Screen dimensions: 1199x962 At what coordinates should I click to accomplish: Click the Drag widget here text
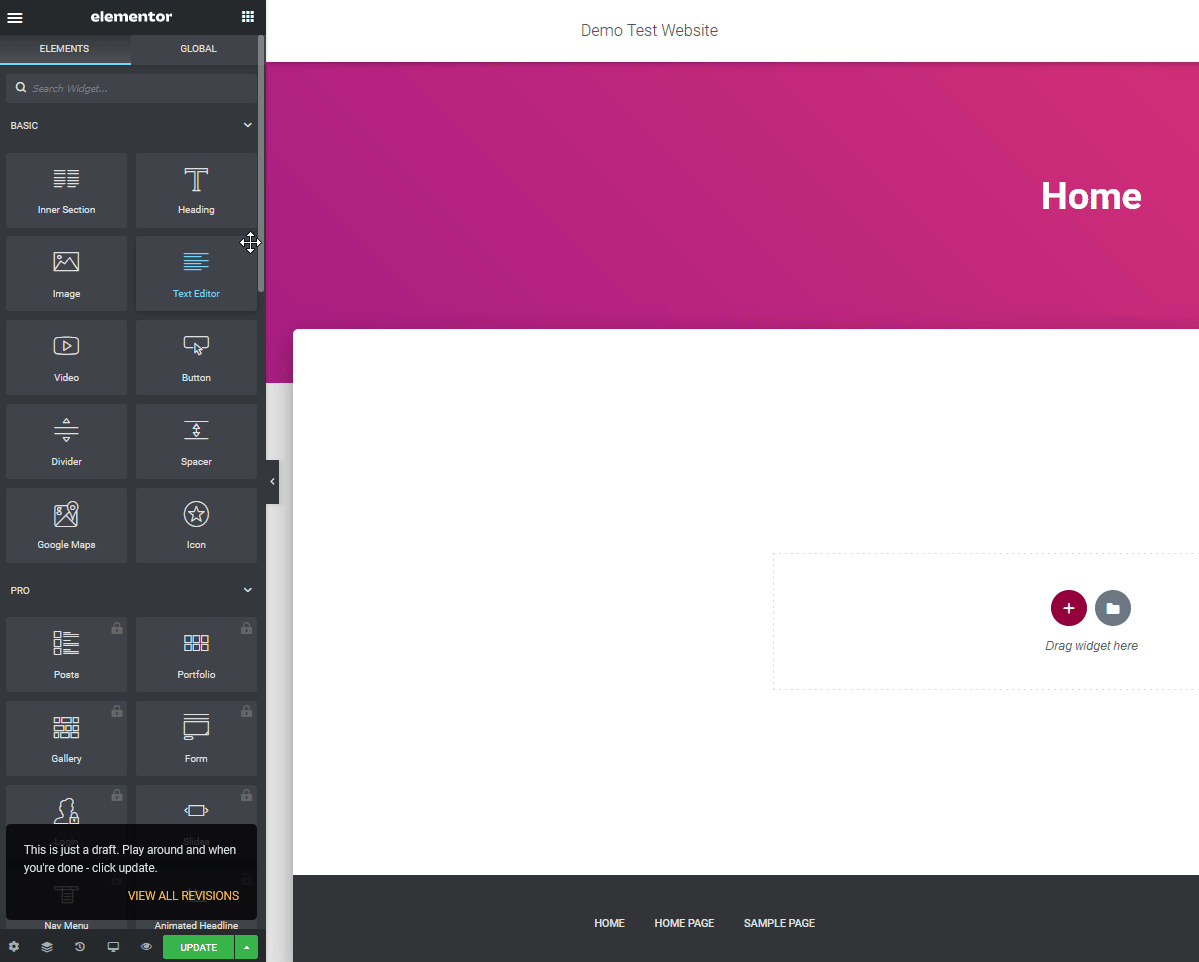pos(1091,646)
